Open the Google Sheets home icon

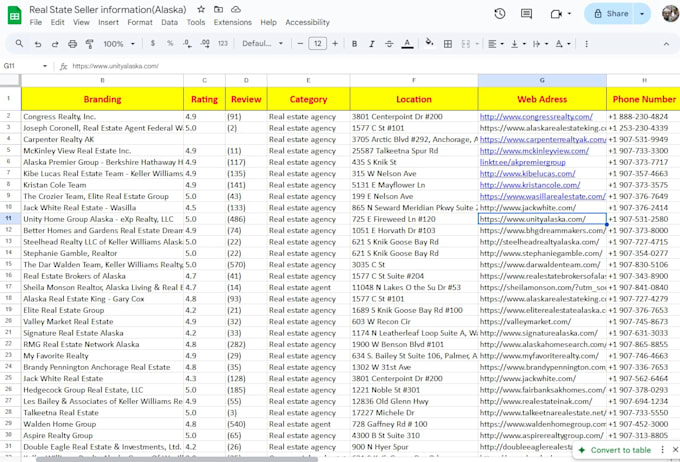(14, 16)
